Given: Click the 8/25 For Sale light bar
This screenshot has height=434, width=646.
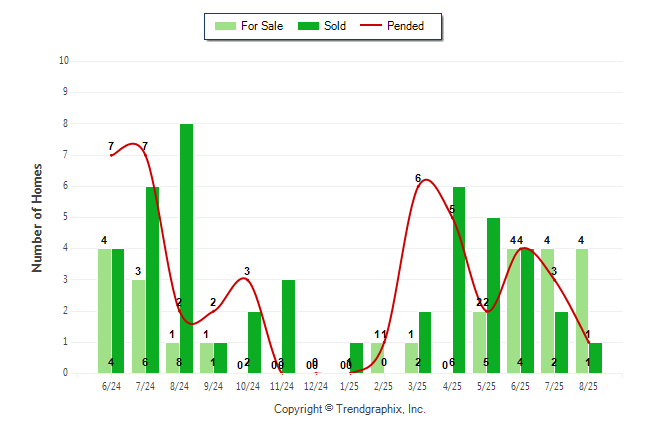Looking at the screenshot, I should click(x=582, y=311).
